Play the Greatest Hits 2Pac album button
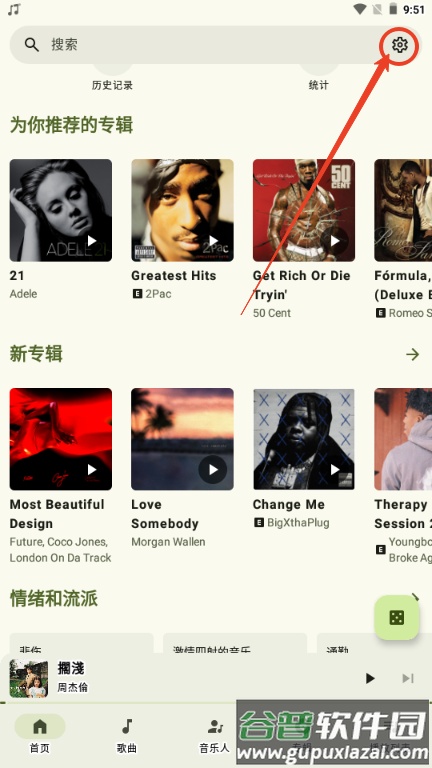The height and width of the screenshot is (768, 432). click(213, 240)
